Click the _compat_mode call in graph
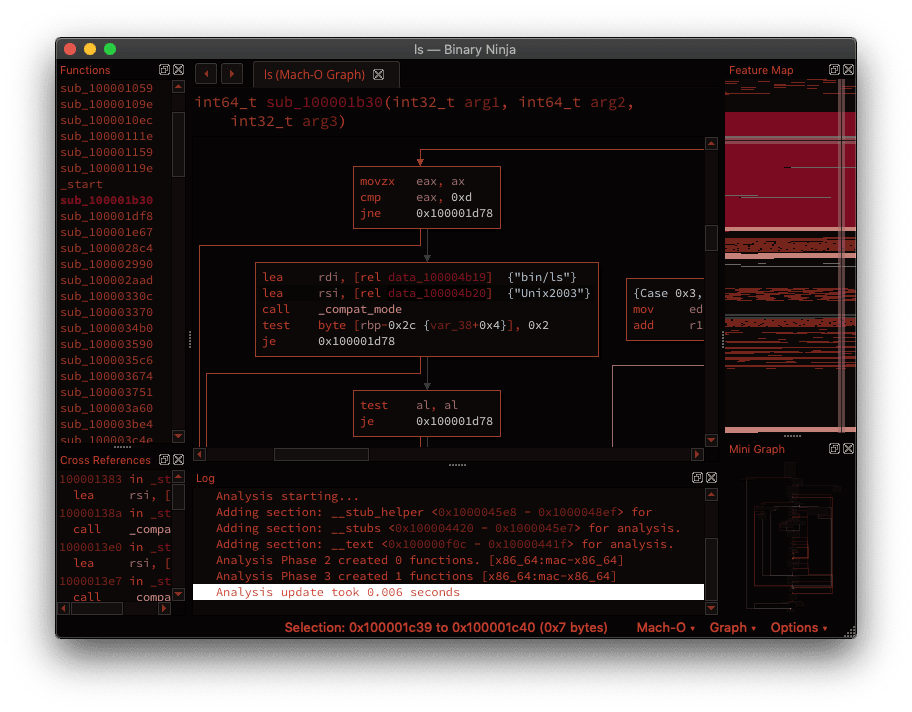 [x=359, y=309]
